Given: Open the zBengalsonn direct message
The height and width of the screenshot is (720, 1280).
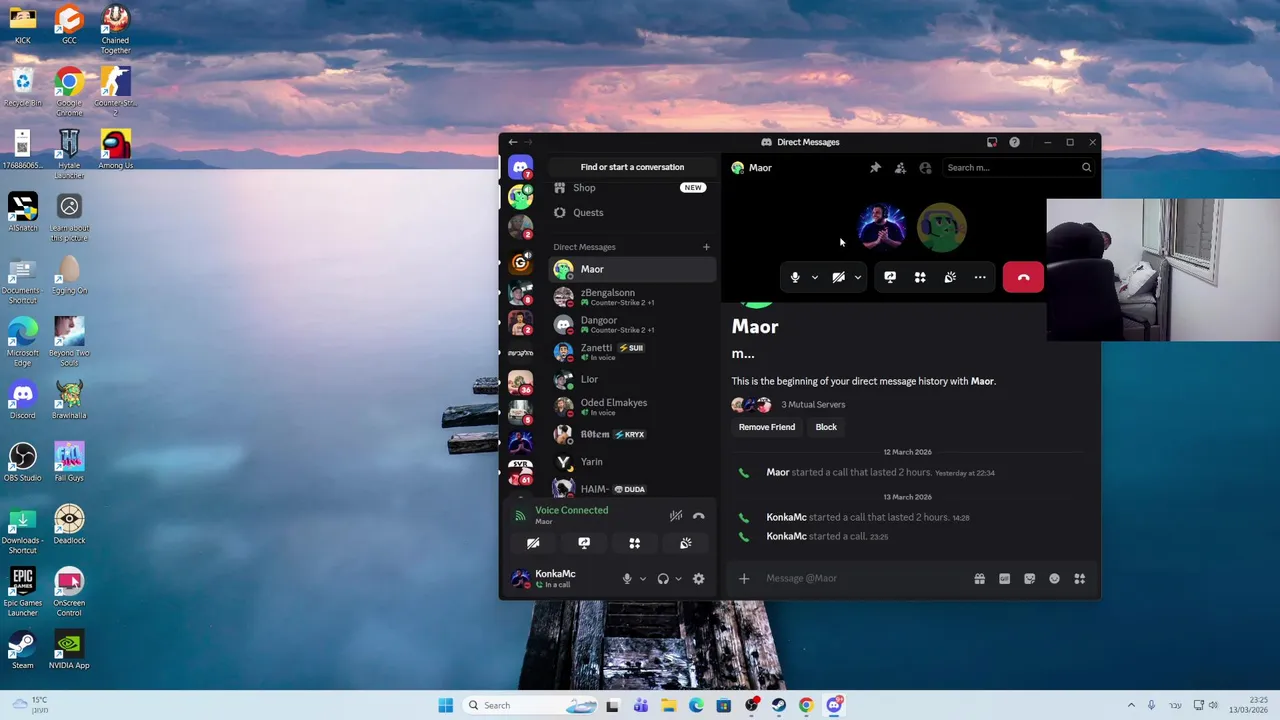Looking at the screenshot, I should pos(632,297).
